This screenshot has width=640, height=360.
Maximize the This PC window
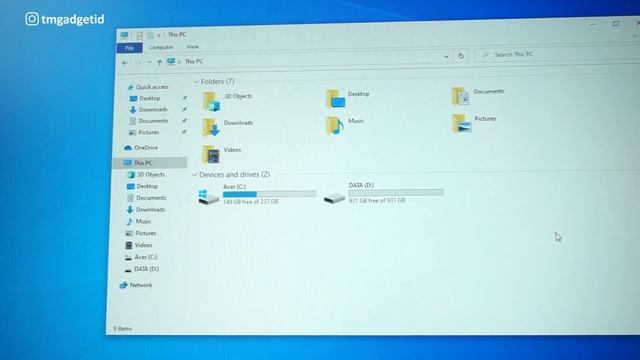pyautogui.click(x=616, y=24)
